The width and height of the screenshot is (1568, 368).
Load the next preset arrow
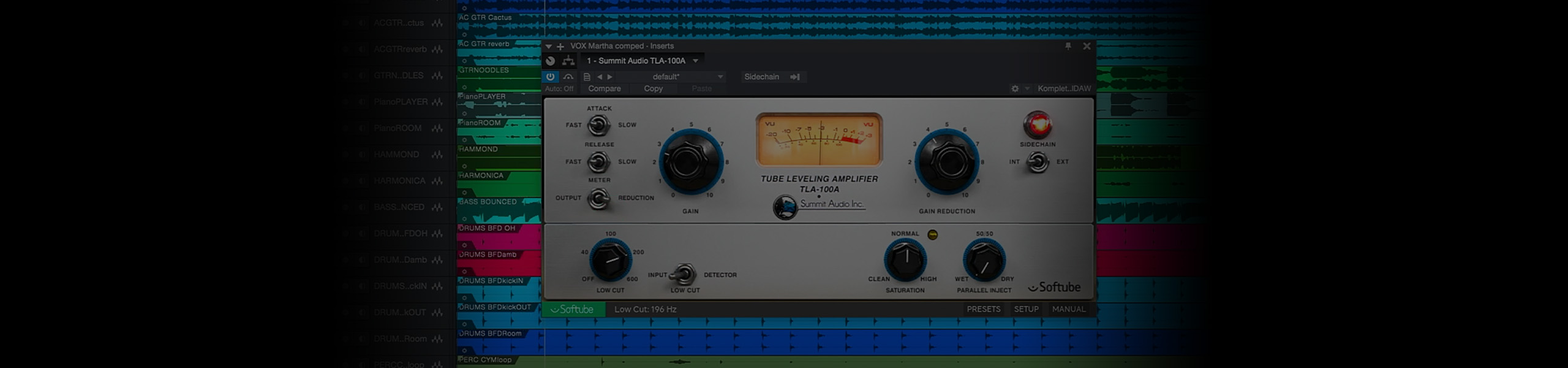click(x=609, y=77)
